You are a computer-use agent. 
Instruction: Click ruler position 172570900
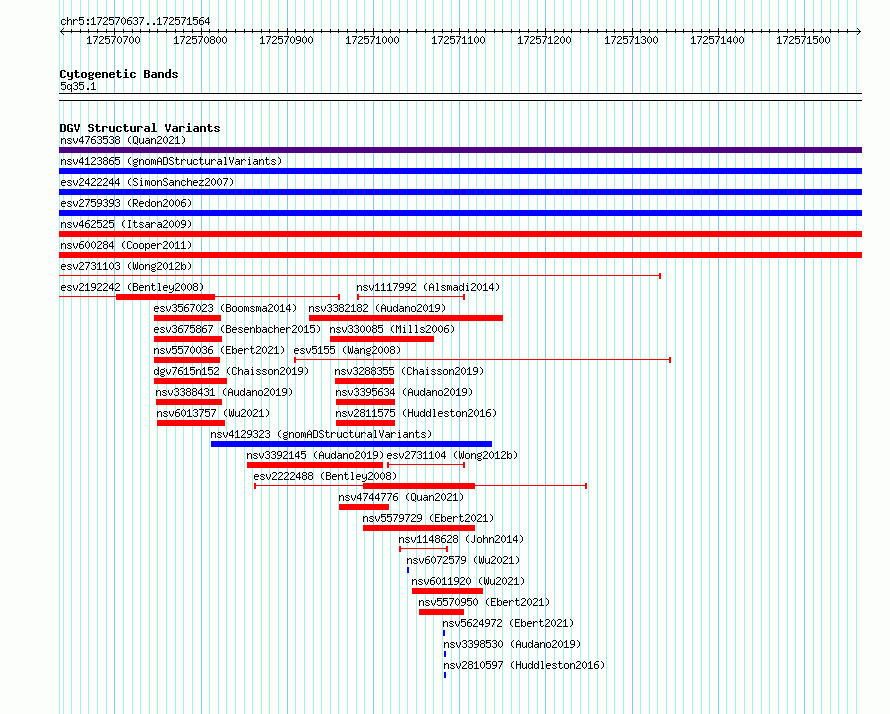pos(286,40)
